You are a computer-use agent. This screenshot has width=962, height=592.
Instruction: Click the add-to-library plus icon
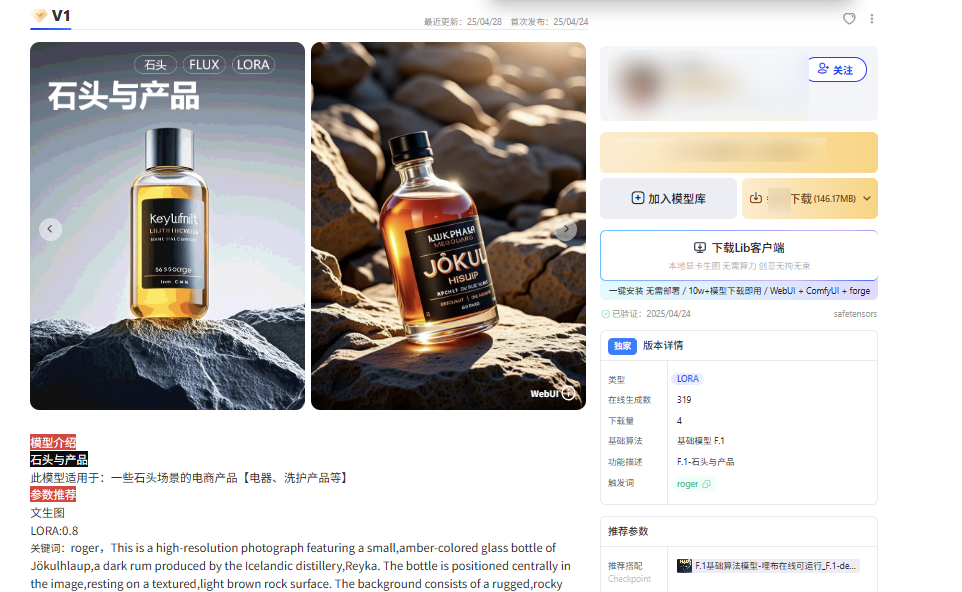(x=638, y=198)
